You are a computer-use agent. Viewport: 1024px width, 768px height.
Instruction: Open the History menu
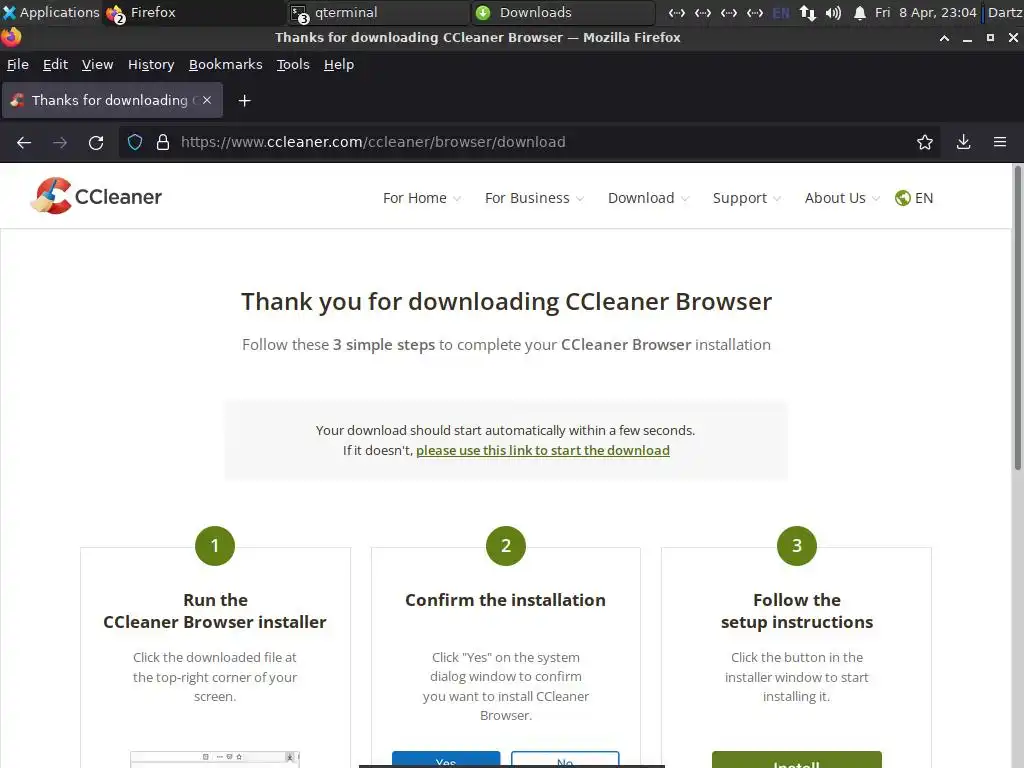coord(151,65)
